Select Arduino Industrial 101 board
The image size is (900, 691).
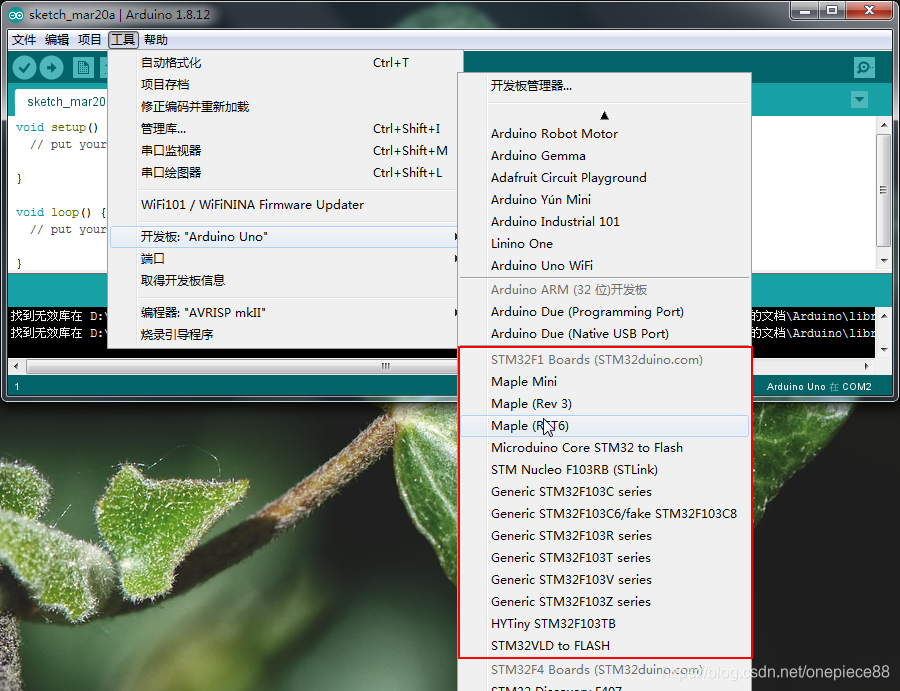pyautogui.click(x=604, y=222)
